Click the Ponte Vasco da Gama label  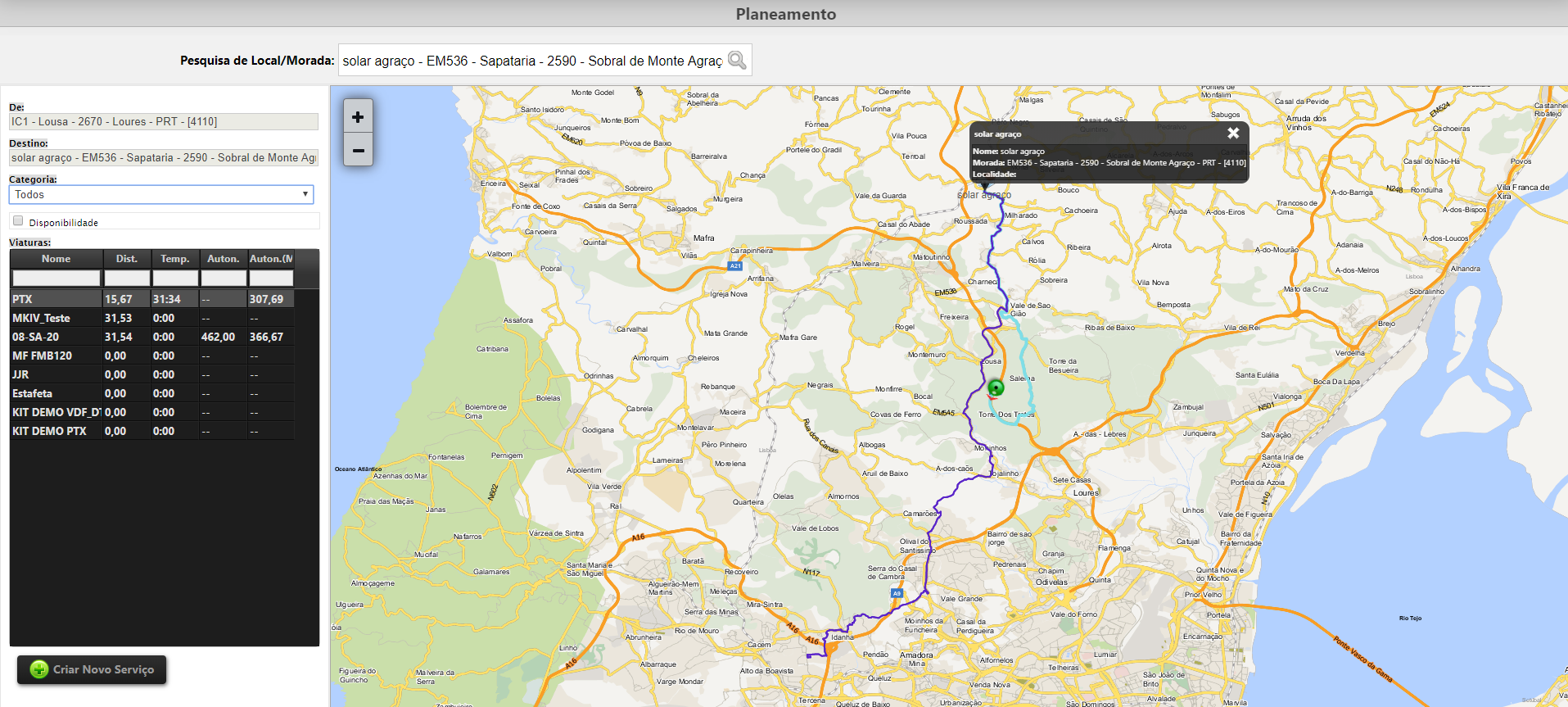pos(1362,659)
